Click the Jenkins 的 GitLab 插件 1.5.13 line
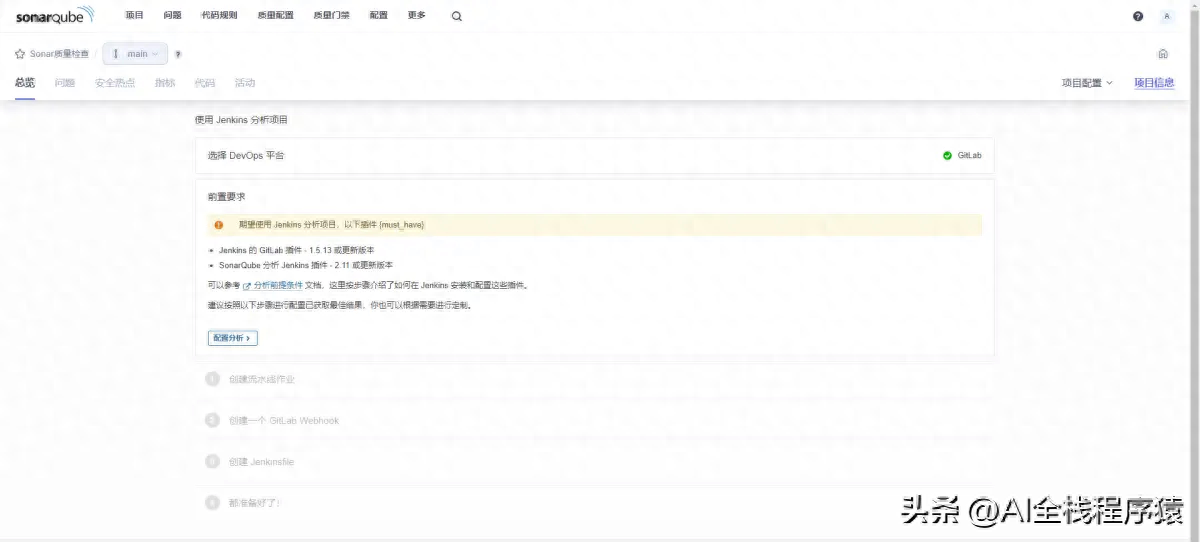This screenshot has height=542, width=1200. [296, 250]
